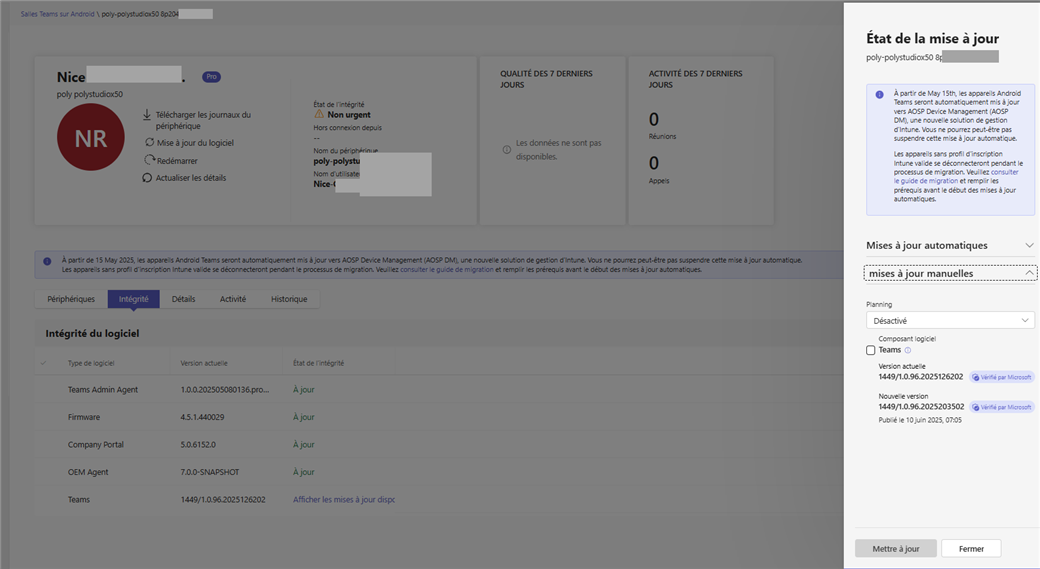Click the info icon next to Teams checkbox

pos(908,350)
